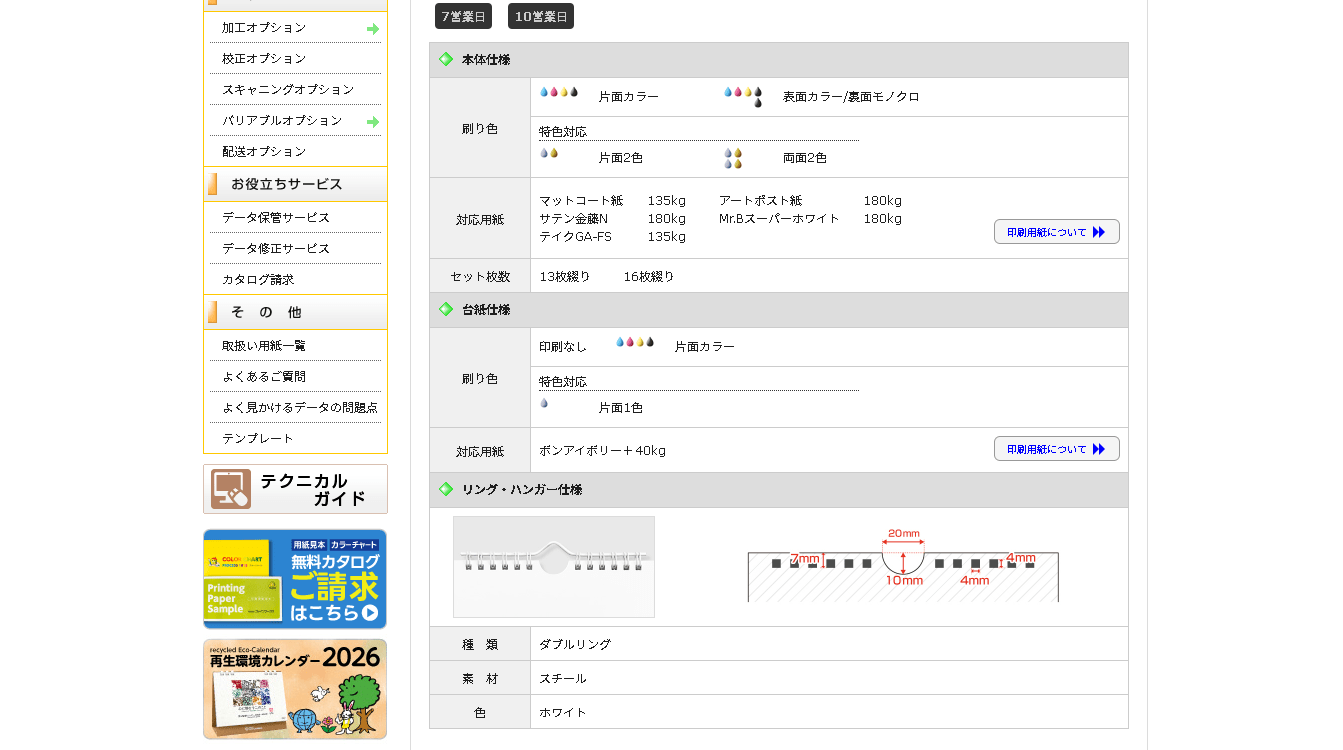Screen dimensions: 1343x750
Task: Click the double ring hanger photo
Action: 554,567
